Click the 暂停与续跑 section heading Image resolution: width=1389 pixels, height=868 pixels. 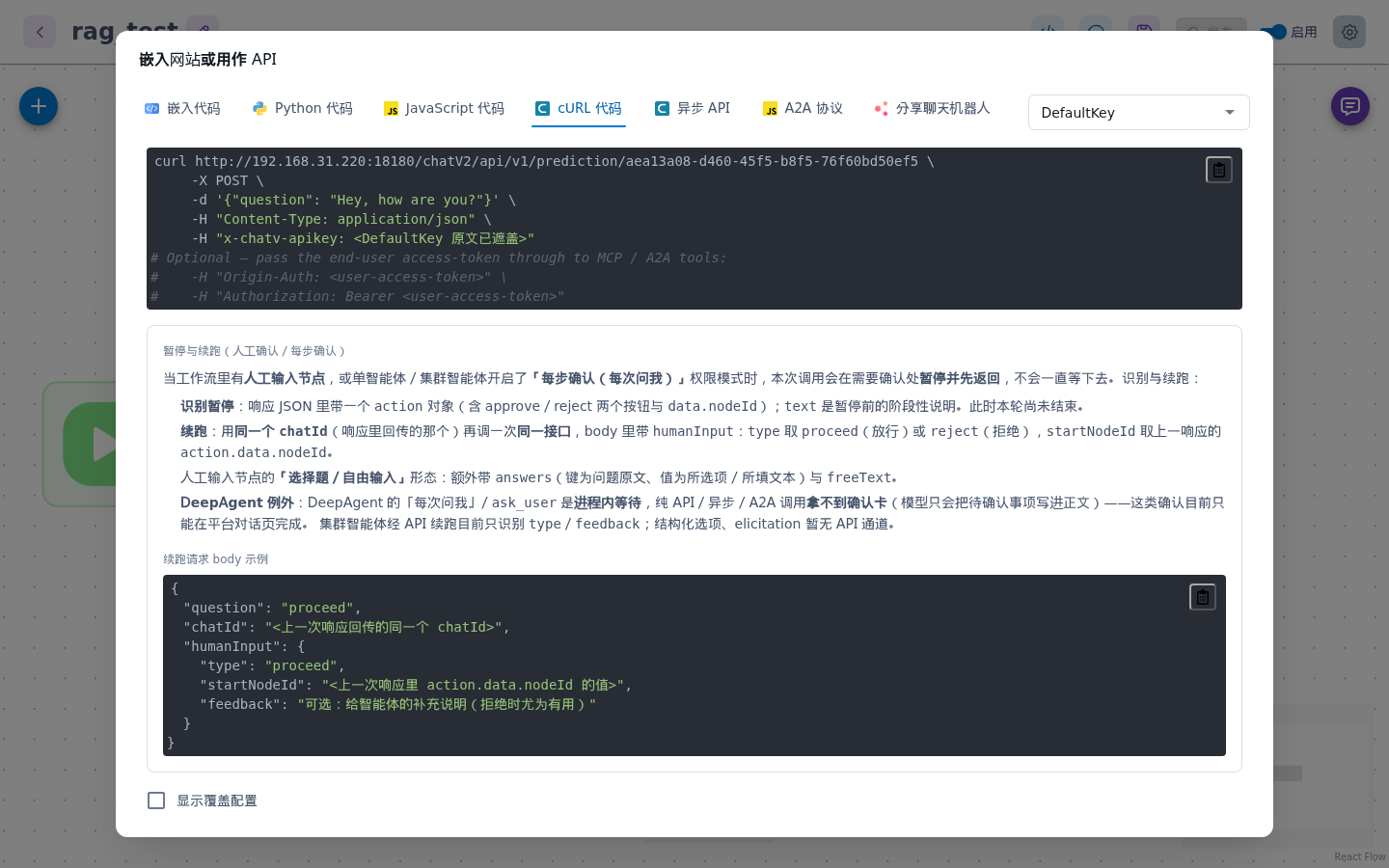[x=255, y=351]
